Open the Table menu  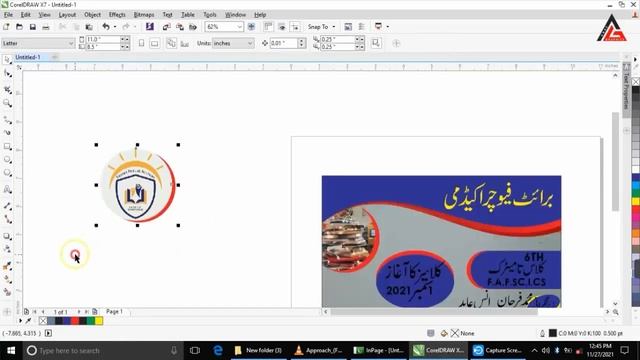[188, 15]
